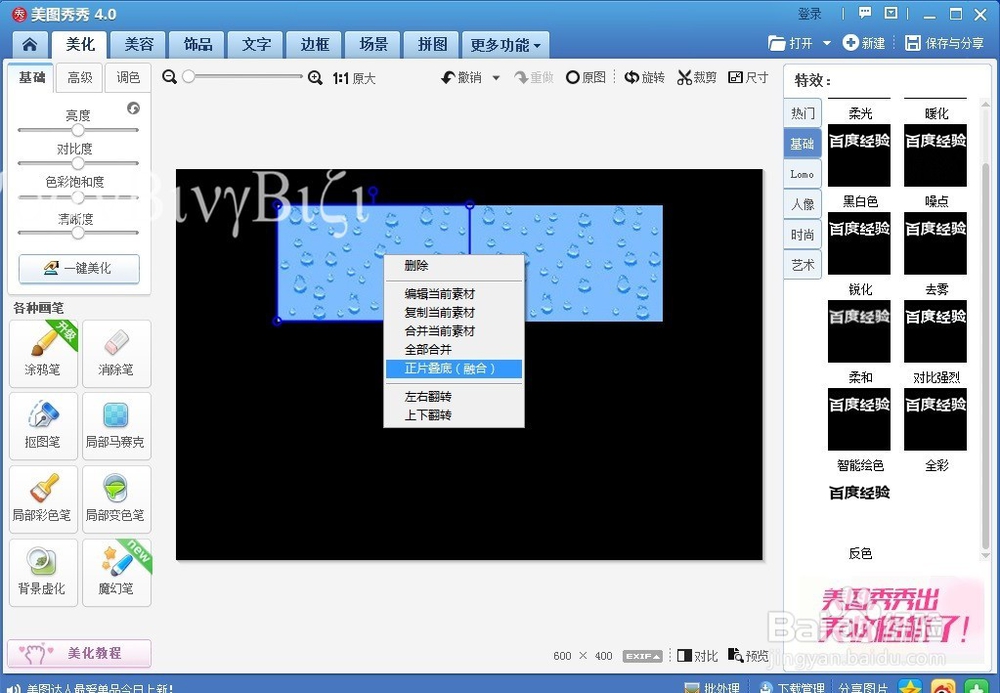Switch to the 美容 tab

point(139,45)
